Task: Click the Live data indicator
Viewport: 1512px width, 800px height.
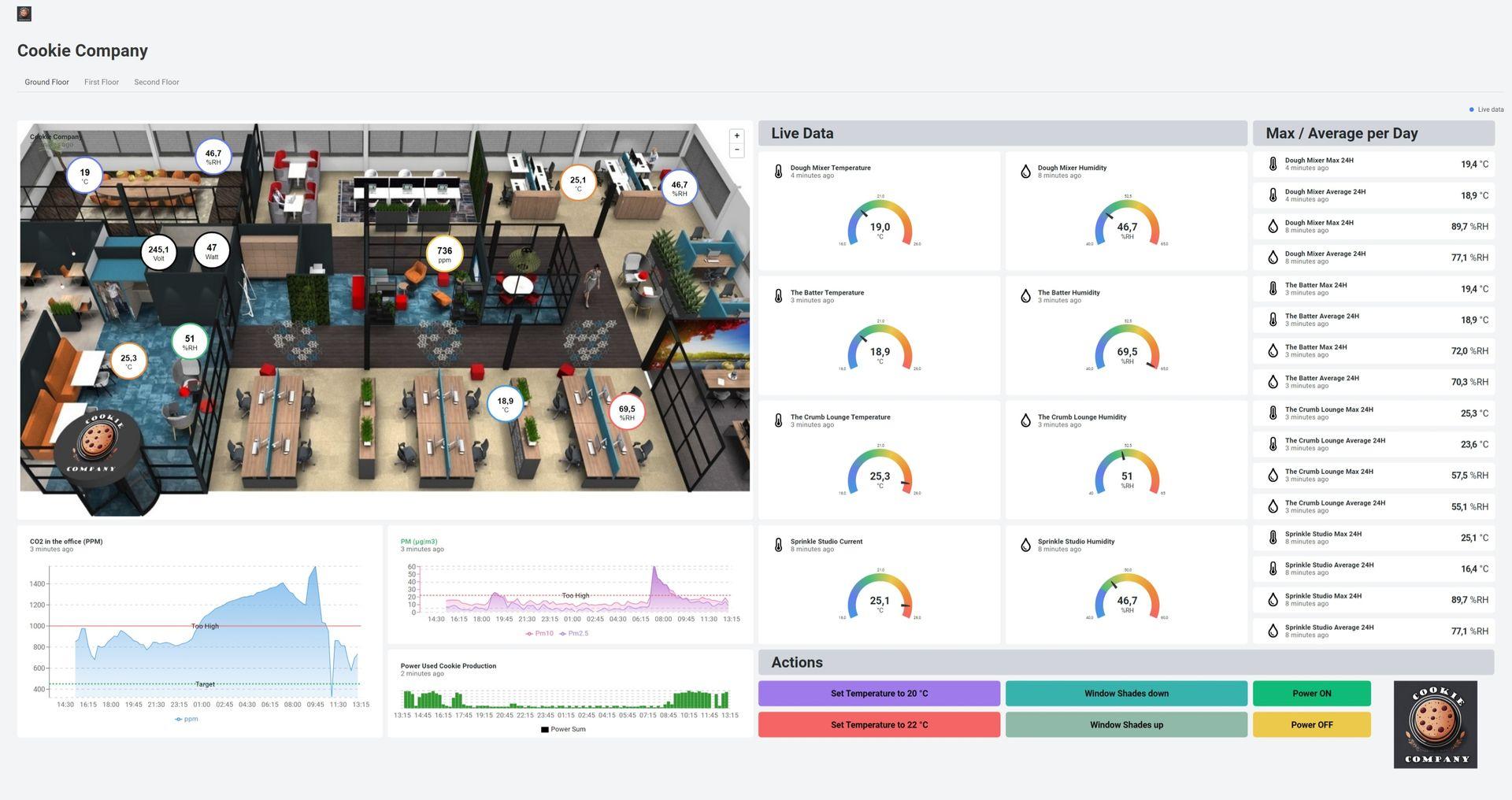Action: (x=1486, y=109)
